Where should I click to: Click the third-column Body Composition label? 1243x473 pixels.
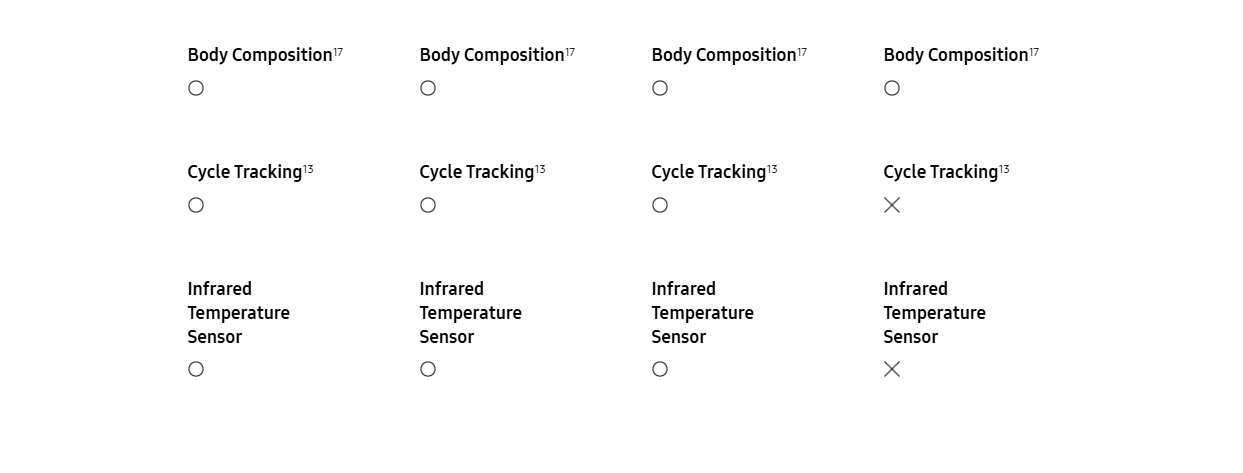723,55
